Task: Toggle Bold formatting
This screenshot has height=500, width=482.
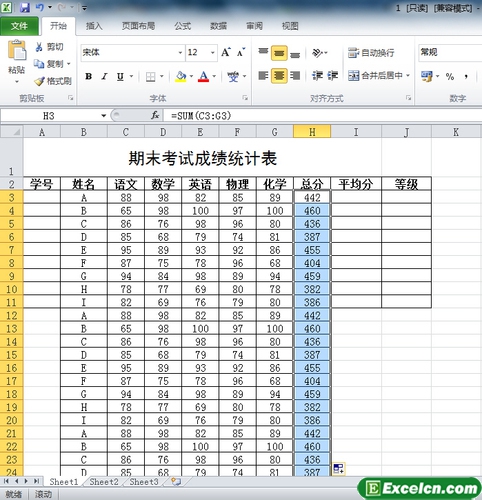Action: [88, 76]
